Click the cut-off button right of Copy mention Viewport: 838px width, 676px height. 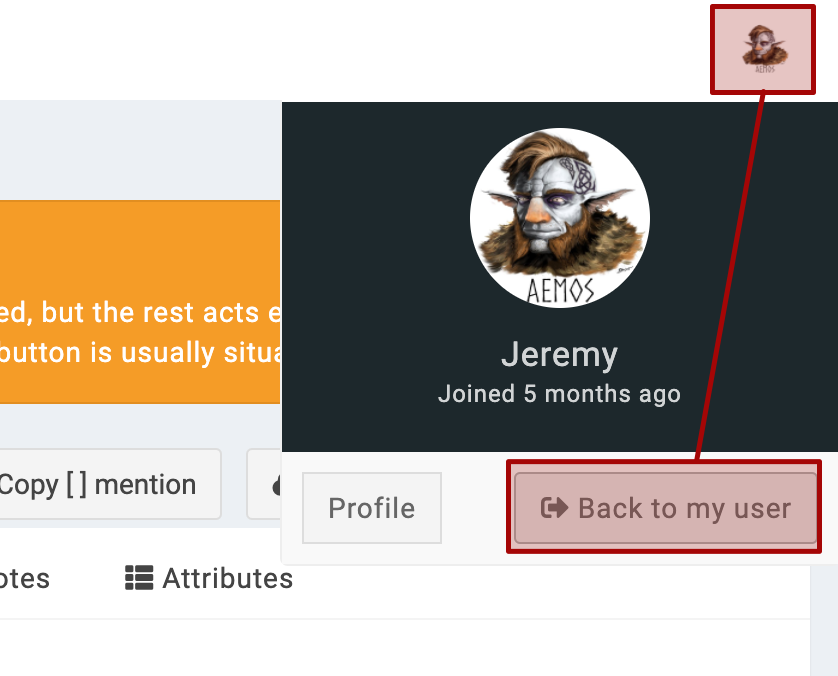265,485
